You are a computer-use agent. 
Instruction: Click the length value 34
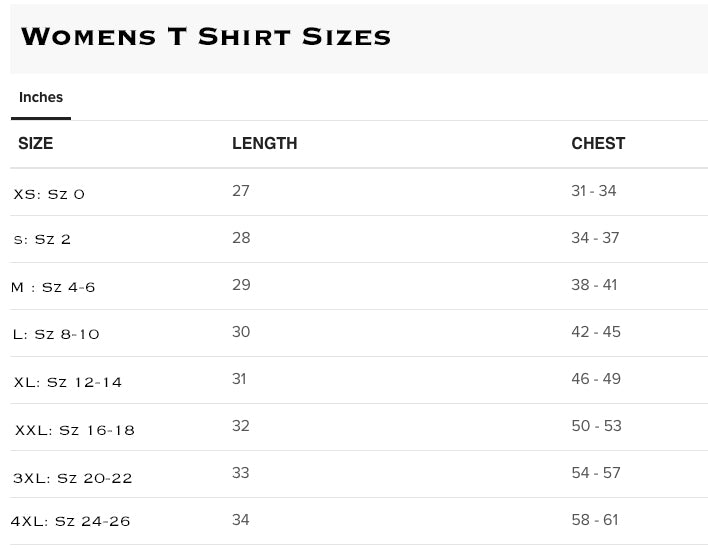pos(241,520)
